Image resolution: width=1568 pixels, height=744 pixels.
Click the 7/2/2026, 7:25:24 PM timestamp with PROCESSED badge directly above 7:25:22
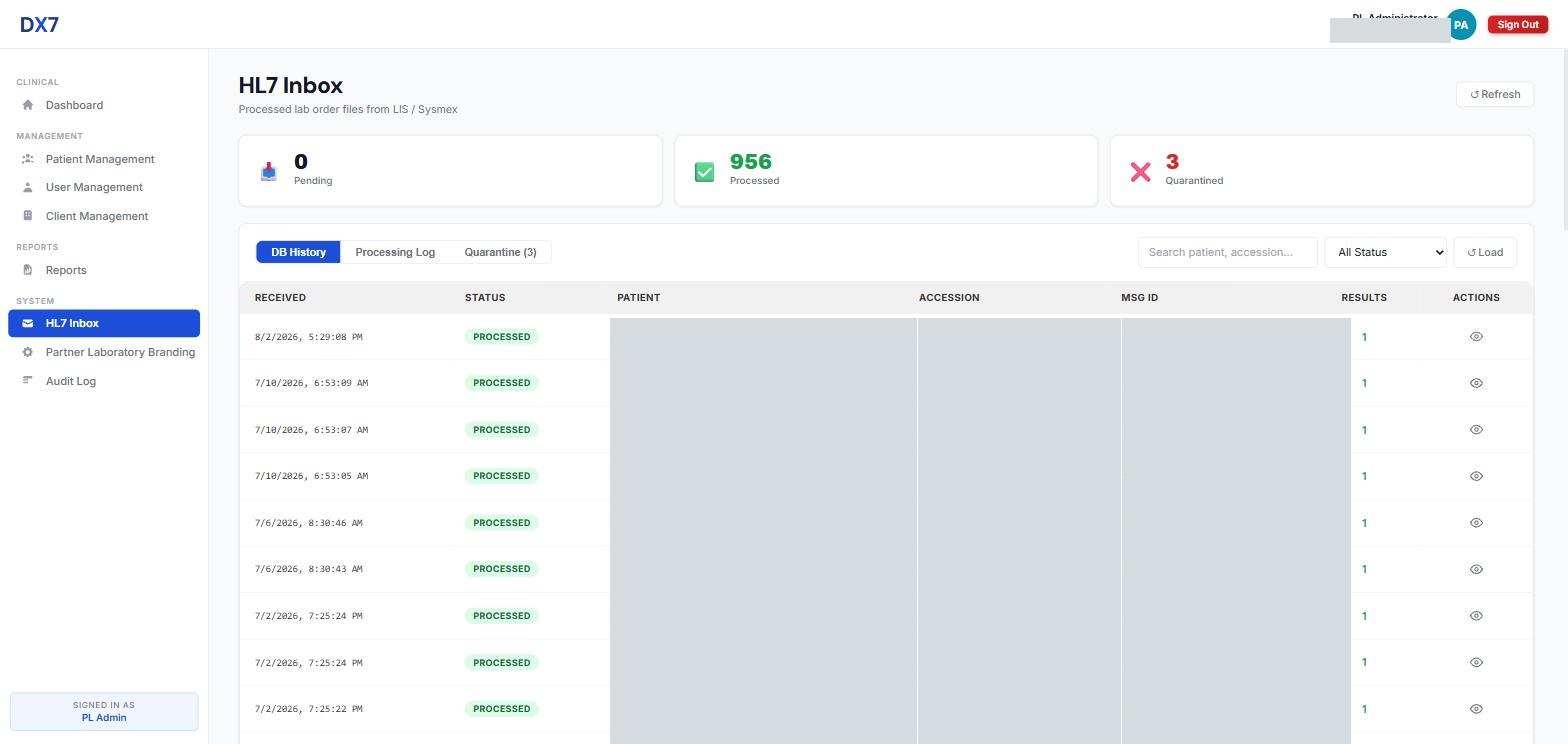pyautogui.click(x=309, y=663)
